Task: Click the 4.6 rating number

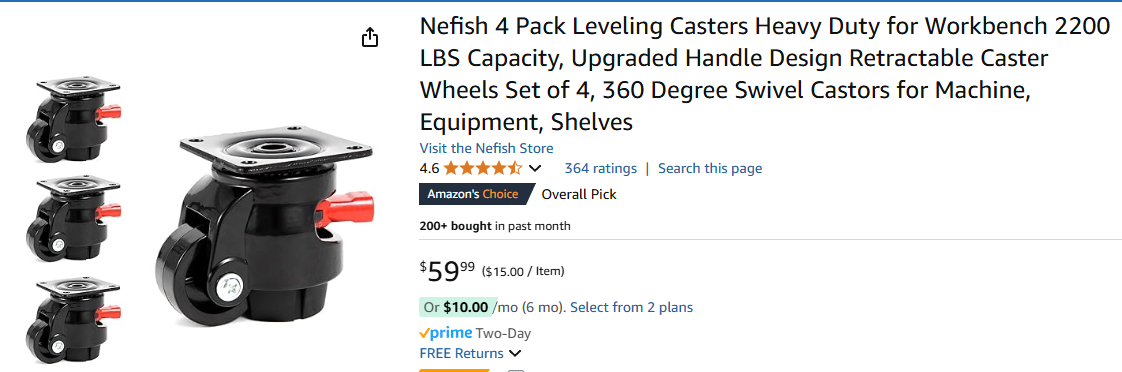Action: pyautogui.click(x=429, y=169)
